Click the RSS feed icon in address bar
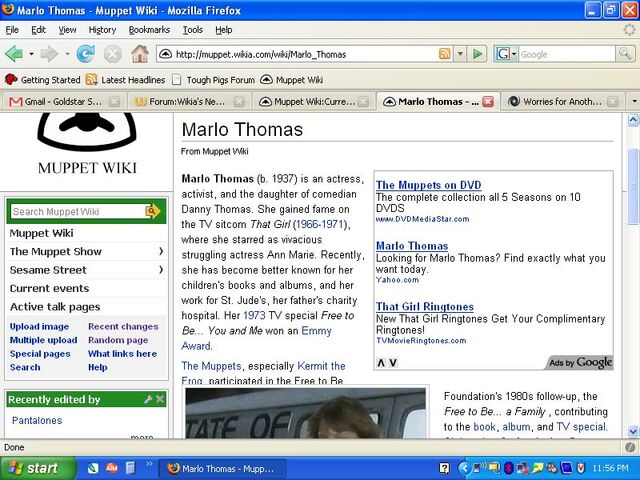This screenshot has height=480, width=640. coord(444,53)
